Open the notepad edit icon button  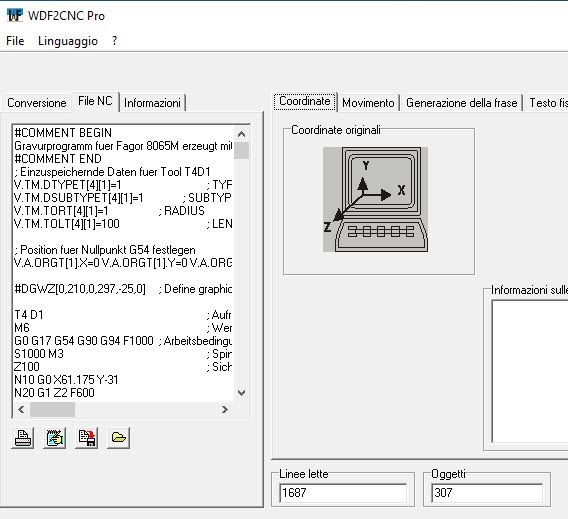54,438
